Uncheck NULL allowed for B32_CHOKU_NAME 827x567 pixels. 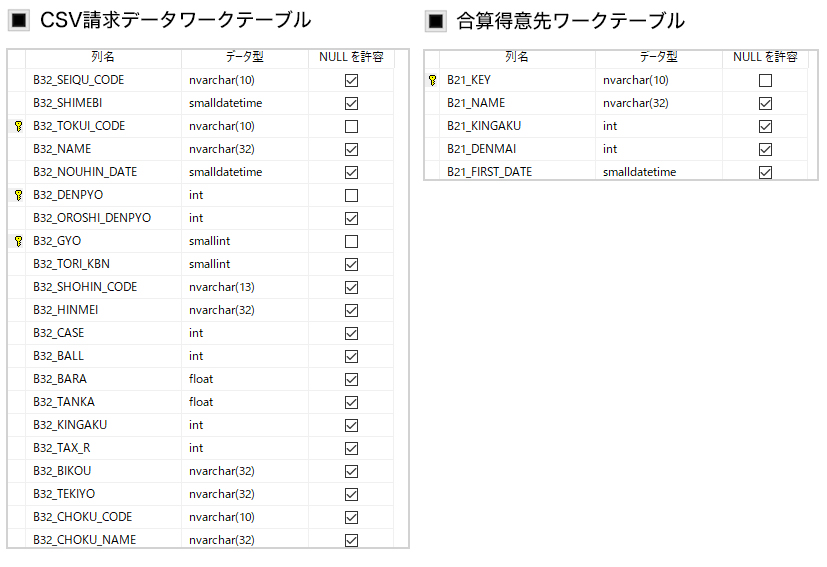pyautogui.click(x=351, y=540)
